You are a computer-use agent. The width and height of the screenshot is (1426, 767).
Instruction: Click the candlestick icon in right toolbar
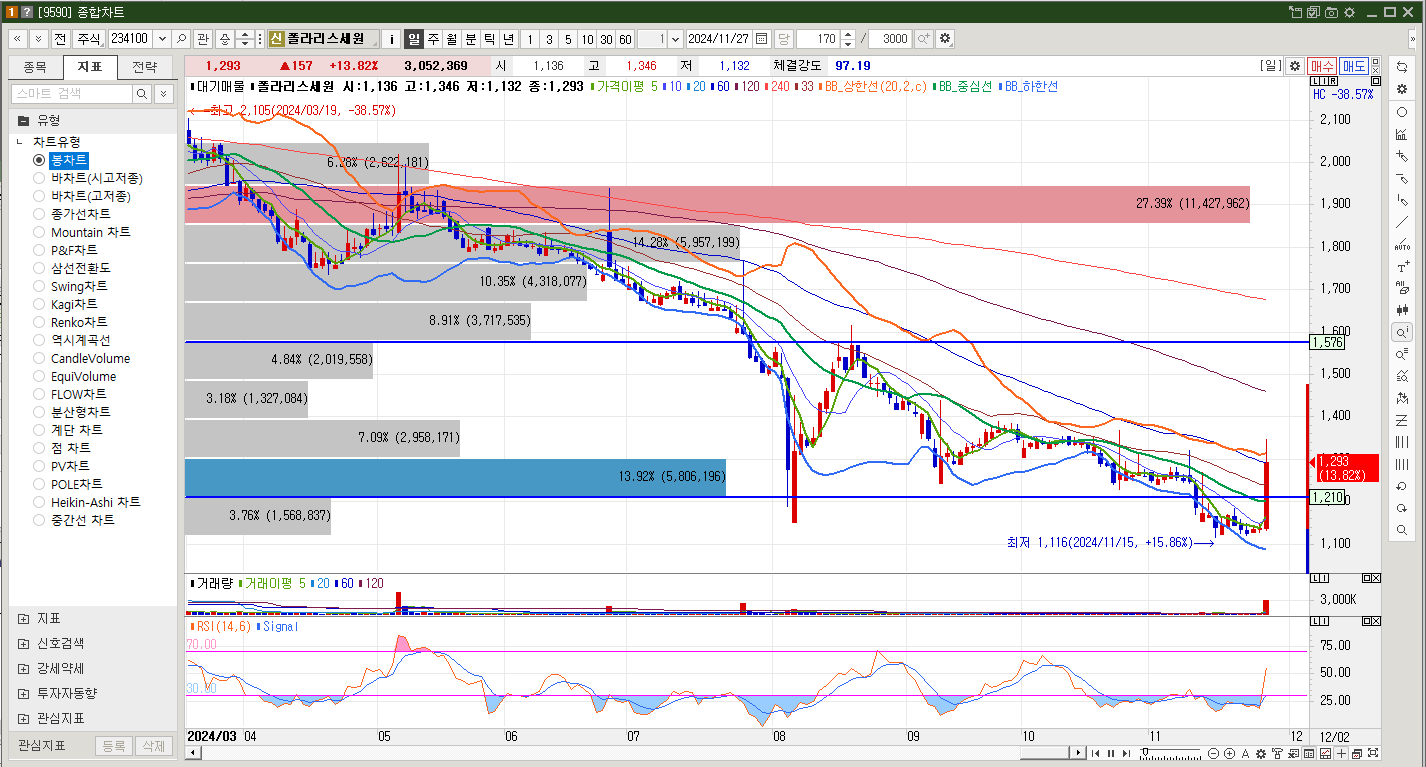tap(1402, 310)
